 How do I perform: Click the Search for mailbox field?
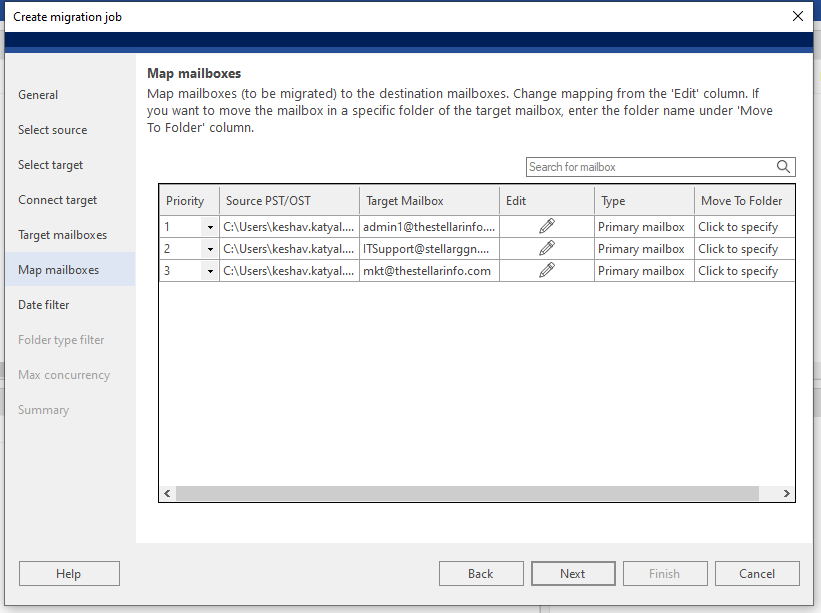(650, 167)
